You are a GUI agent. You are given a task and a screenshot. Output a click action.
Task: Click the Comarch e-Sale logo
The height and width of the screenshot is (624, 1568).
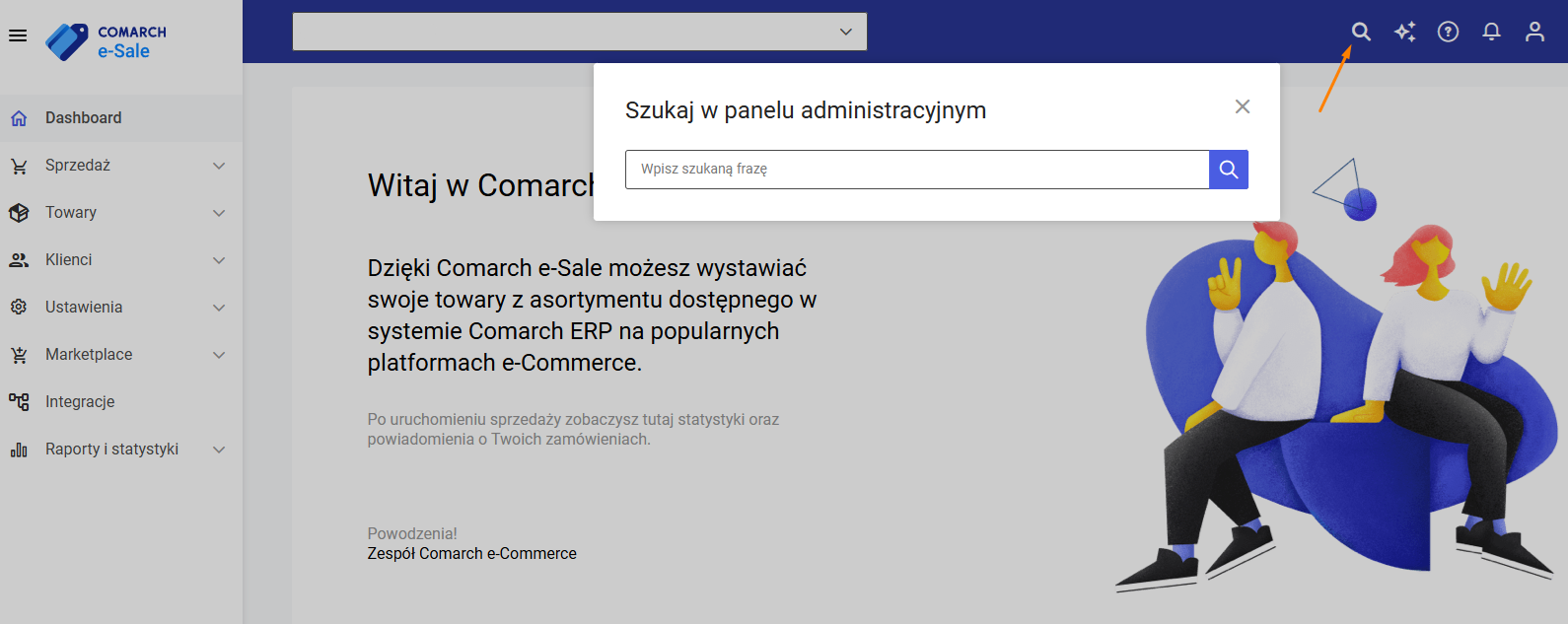point(107,41)
